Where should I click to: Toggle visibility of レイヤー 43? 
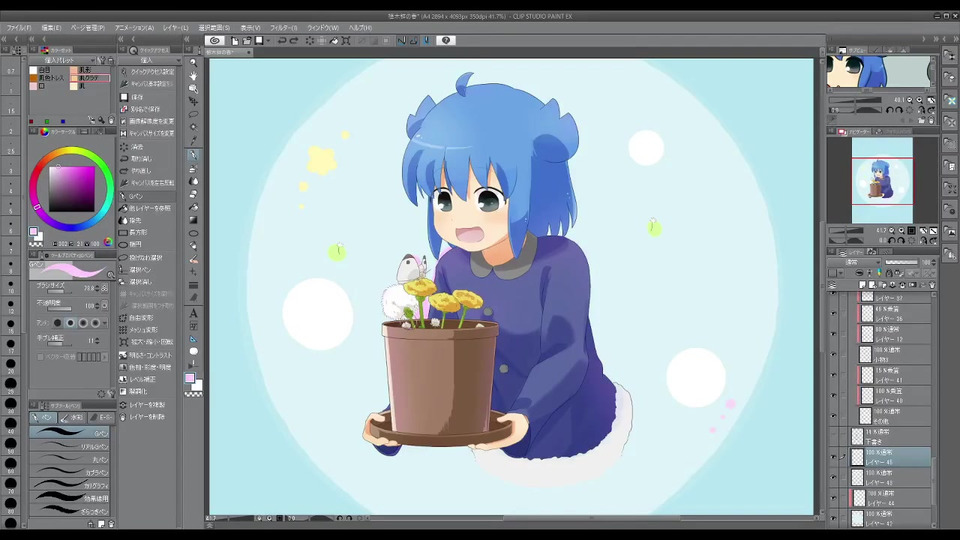833,477
